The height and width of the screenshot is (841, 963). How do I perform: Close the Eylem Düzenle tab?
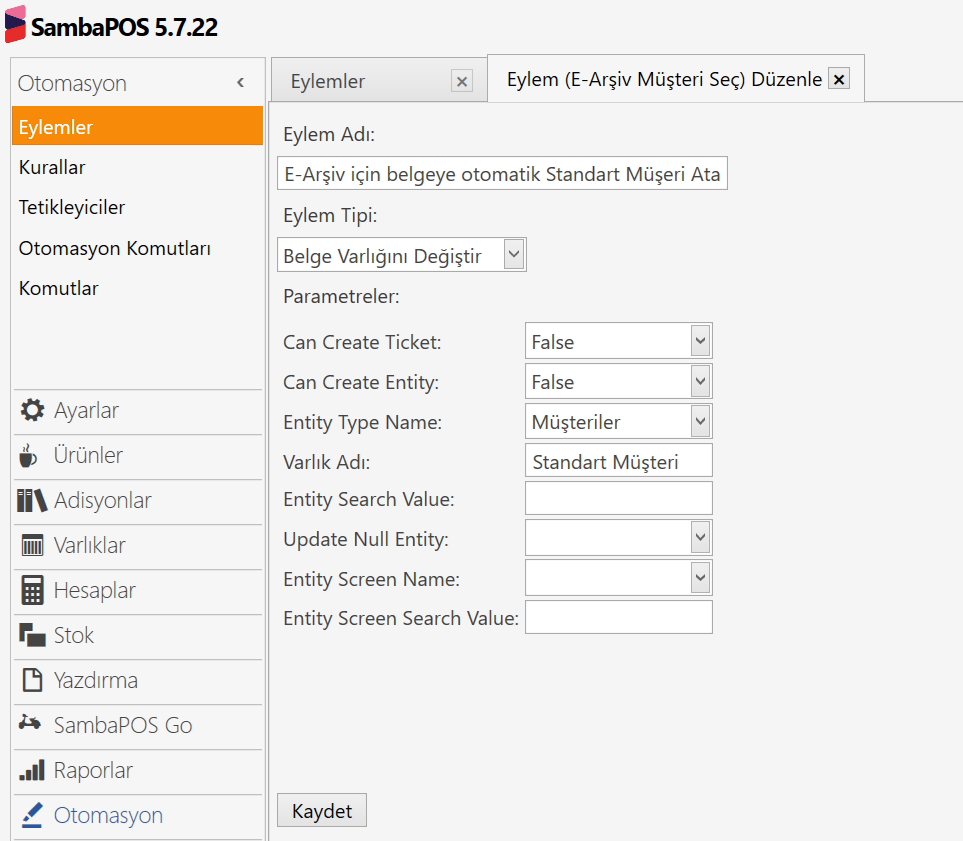(839, 79)
